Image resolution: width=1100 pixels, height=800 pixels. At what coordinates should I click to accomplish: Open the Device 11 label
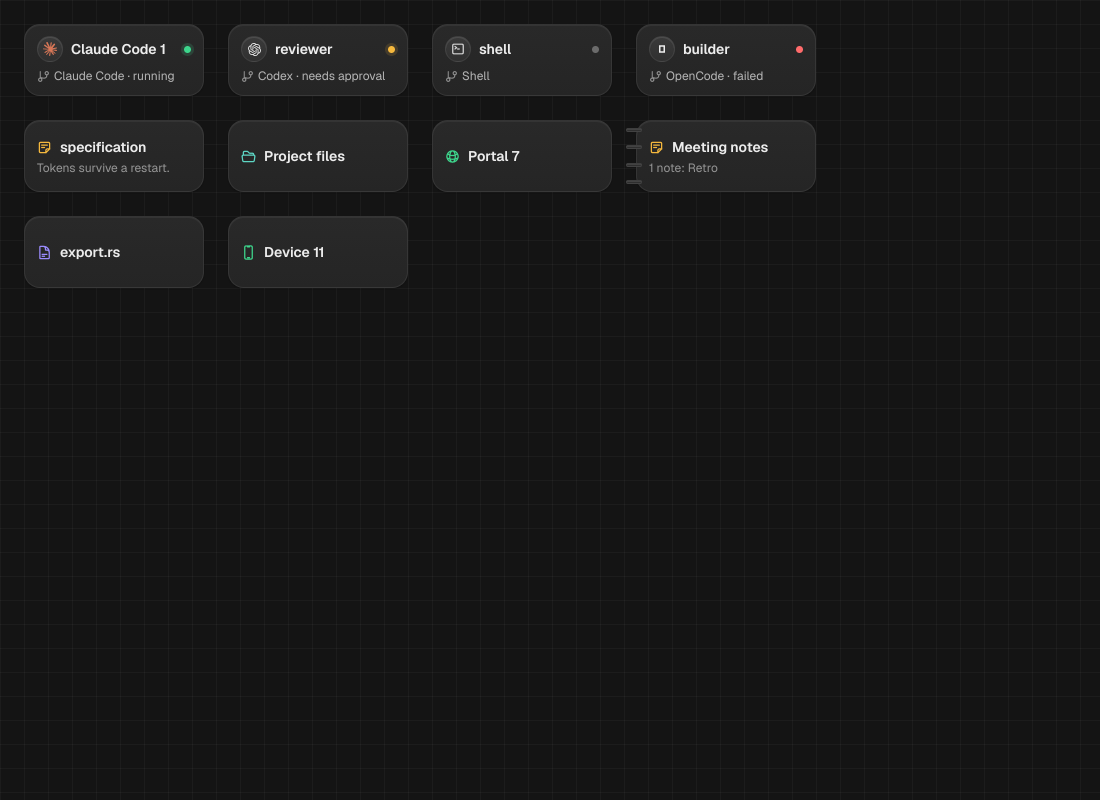[x=294, y=253]
